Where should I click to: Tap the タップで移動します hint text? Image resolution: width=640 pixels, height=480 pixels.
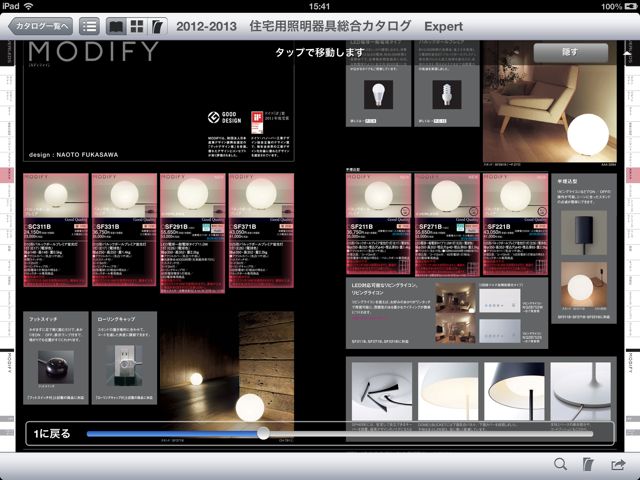[x=319, y=53]
